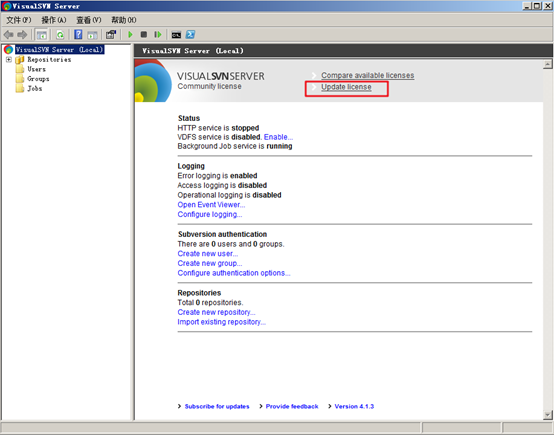554x435 pixels.
Task: Select the Jobs tree item
Action: coord(35,88)
